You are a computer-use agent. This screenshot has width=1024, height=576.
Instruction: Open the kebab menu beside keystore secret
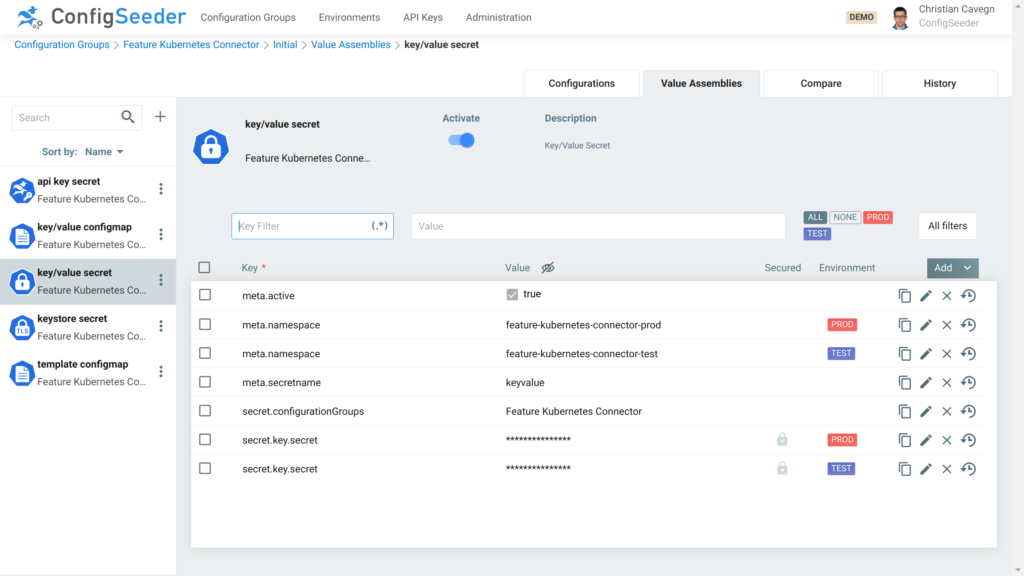161,325
